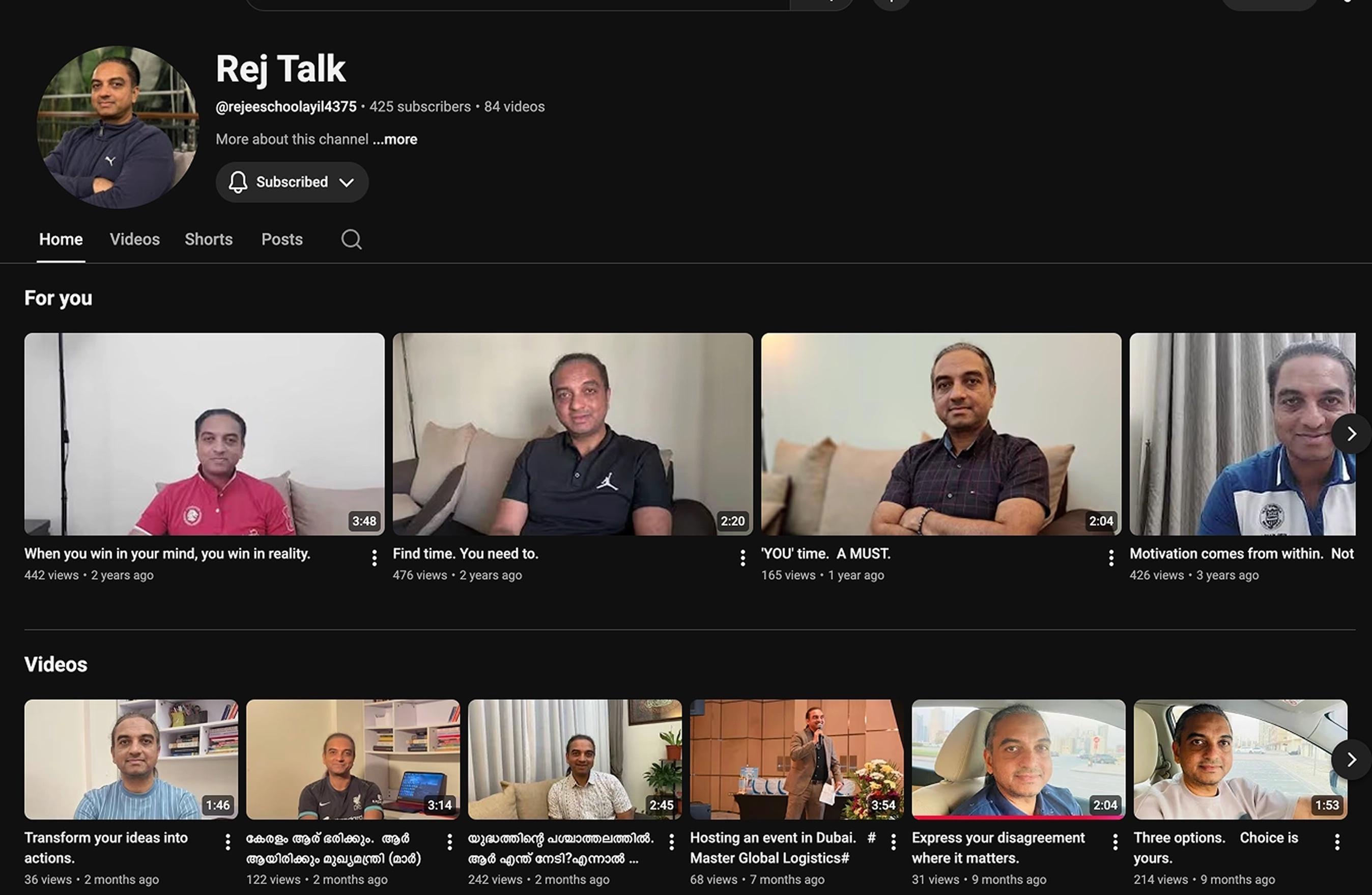Play the 1:53 car video thumbnail
This screenshot has height=895, width=1372.
pyautogui.click(x=1240, y=760)
